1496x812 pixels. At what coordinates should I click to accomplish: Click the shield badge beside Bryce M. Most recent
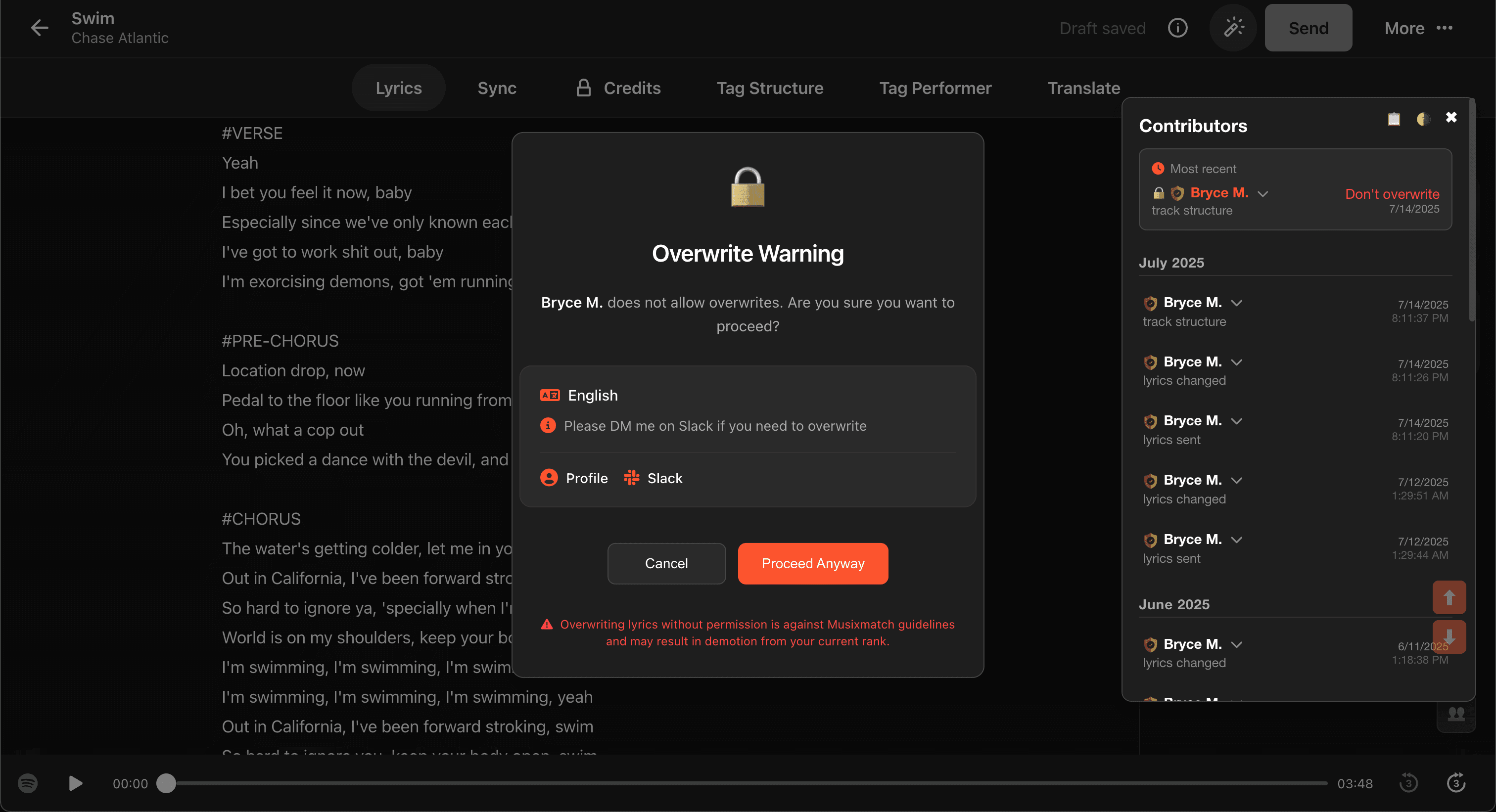click(x=1177, y=193)
